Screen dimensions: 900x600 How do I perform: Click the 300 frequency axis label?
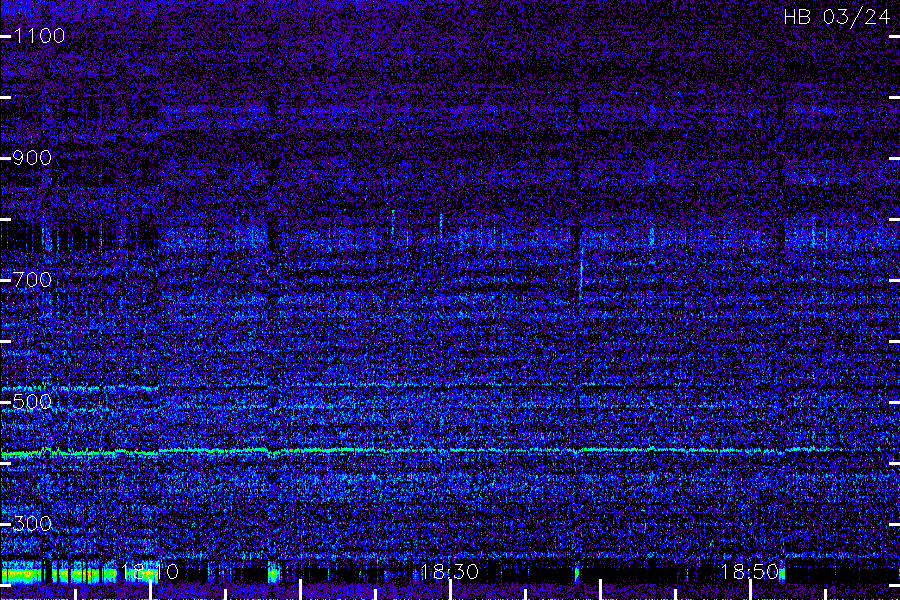[x=32, y=524]
